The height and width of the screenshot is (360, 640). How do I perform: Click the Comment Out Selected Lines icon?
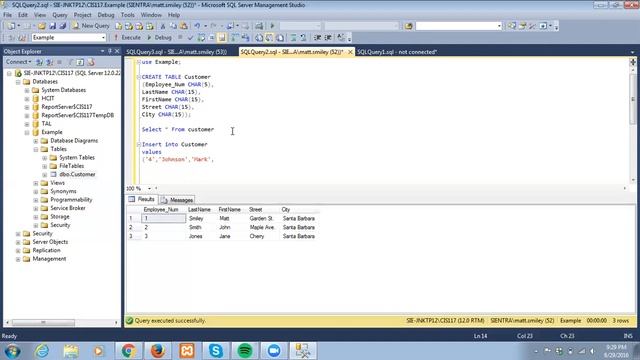pyautogui.click(x=293, y=38)
